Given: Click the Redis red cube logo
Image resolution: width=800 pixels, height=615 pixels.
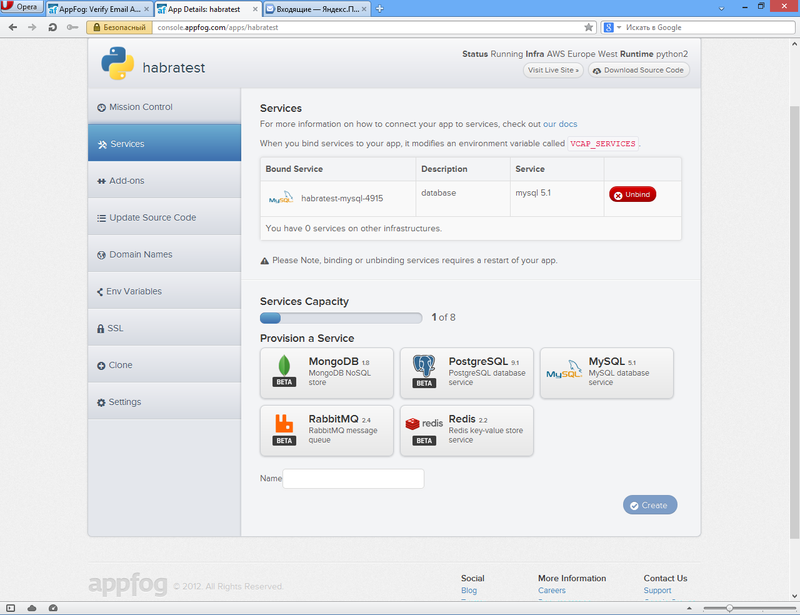Looking at the screenshot, I should pyautogui.click(x=412, y=424).
